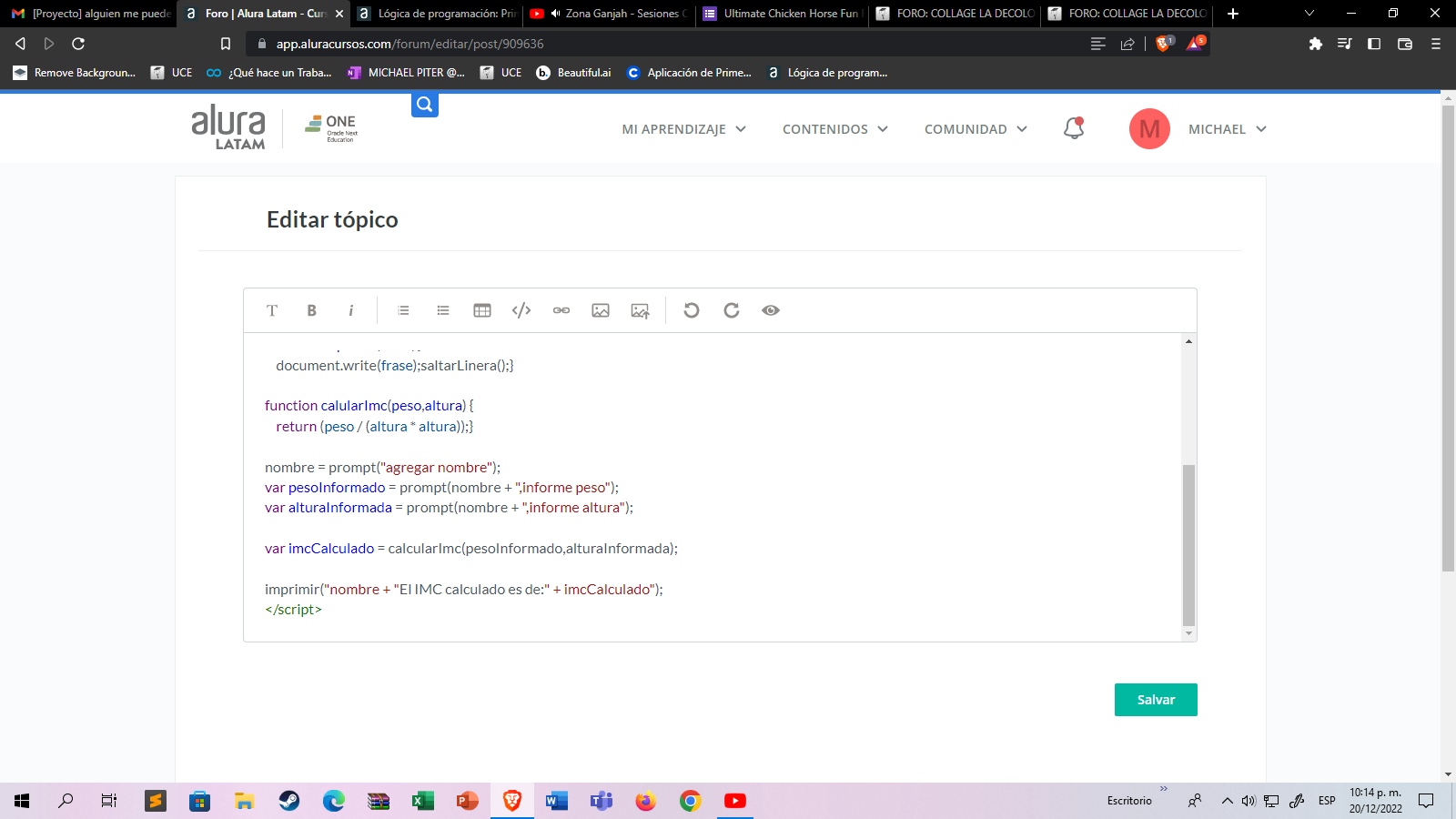
Task: Open Microsoft Teams from the taskbar
Action: click(602, 801)
